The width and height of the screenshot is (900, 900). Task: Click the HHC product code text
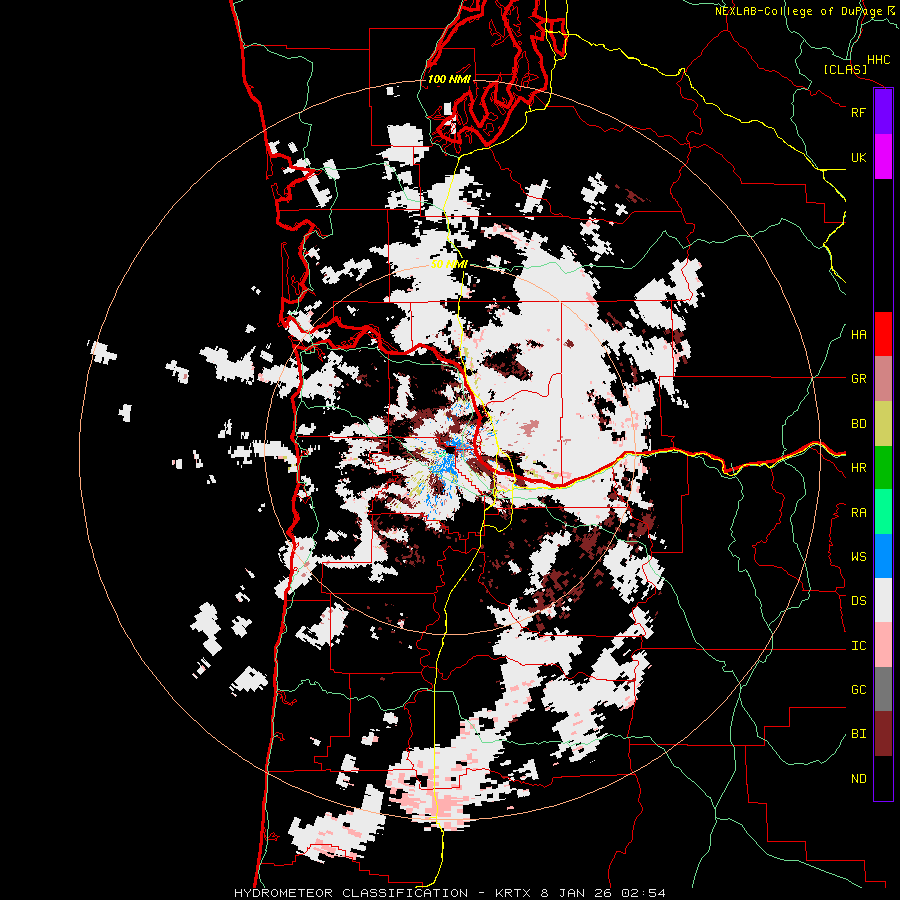(x=878, y=60)
